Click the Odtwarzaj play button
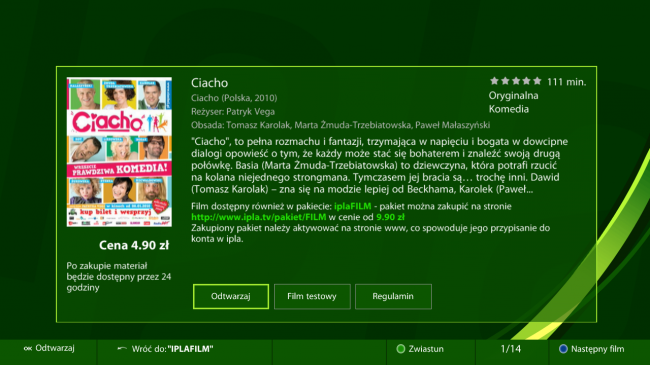 [x=231, y=296]
